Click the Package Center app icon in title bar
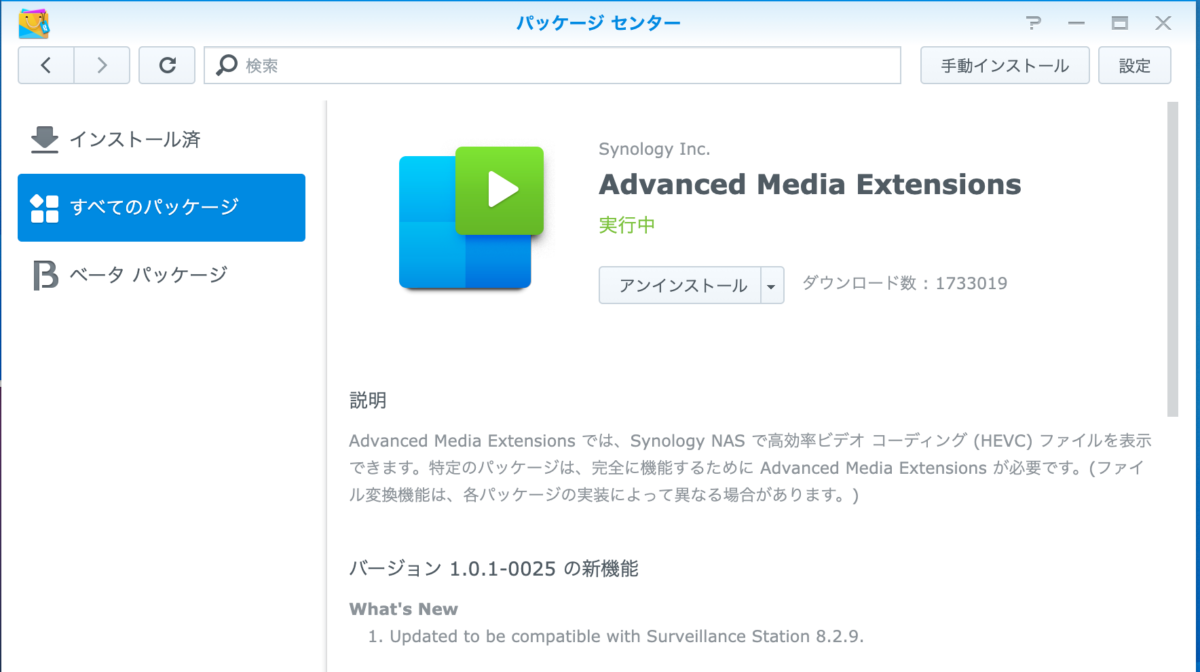The image size is (1200, 672). point(35,22)
